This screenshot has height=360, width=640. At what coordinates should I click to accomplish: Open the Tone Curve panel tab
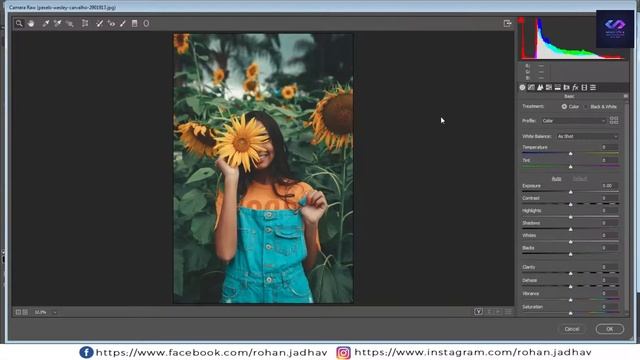pyautogui.click(x=531, y=87)
